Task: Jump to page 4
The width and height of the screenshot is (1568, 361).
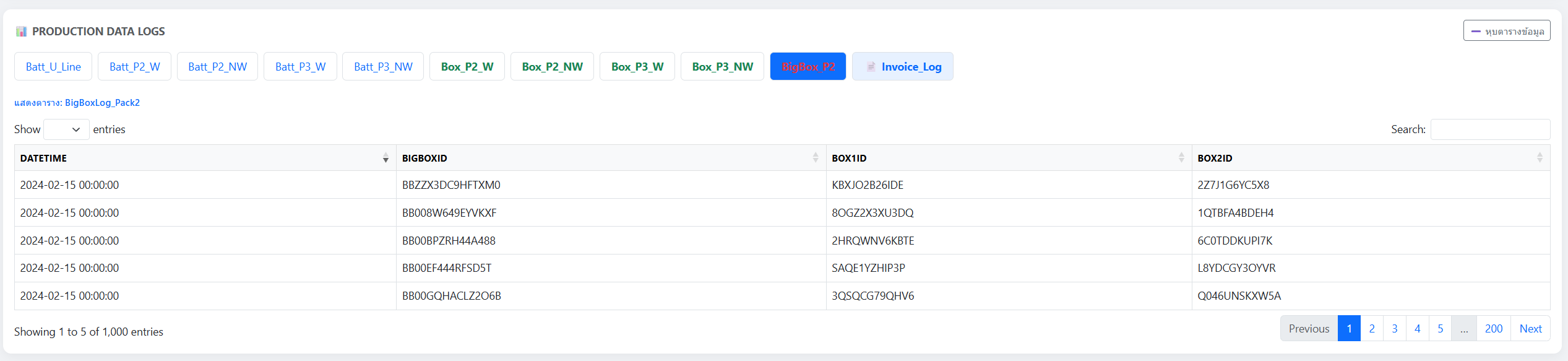Action: (1418, 329)
